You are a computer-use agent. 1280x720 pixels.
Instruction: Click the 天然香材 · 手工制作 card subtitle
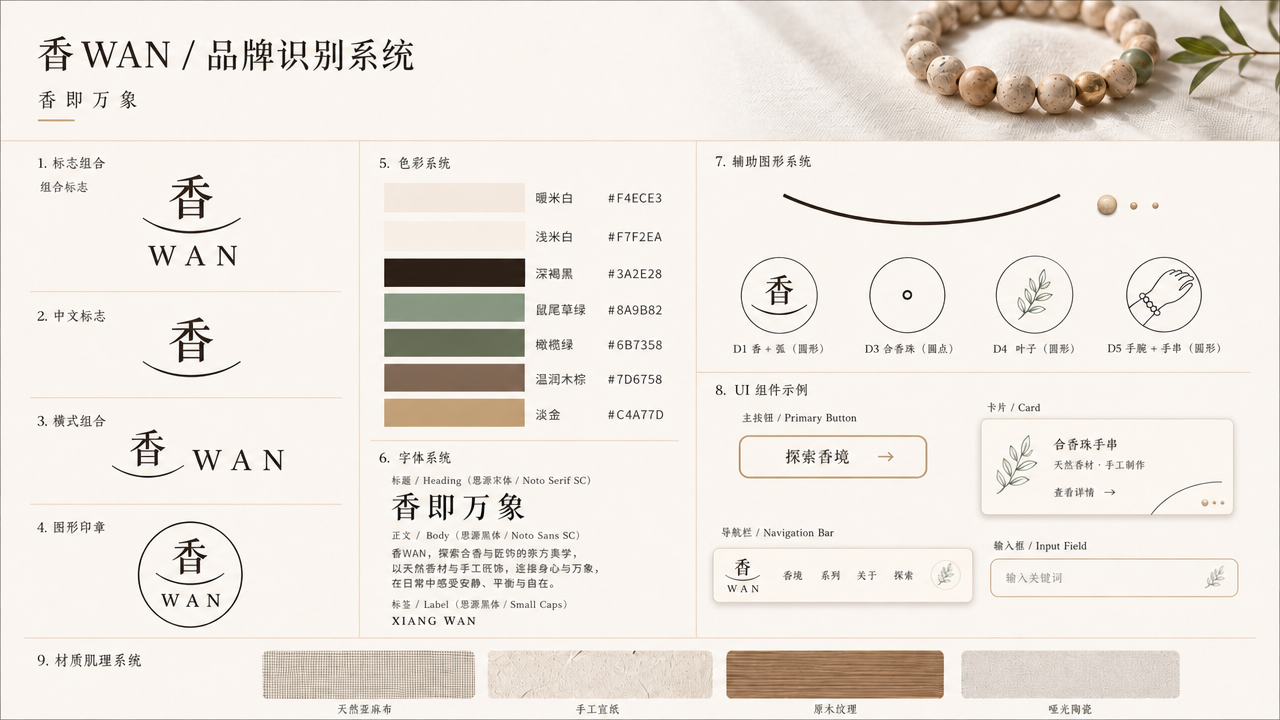click(x=1099, y=465)
